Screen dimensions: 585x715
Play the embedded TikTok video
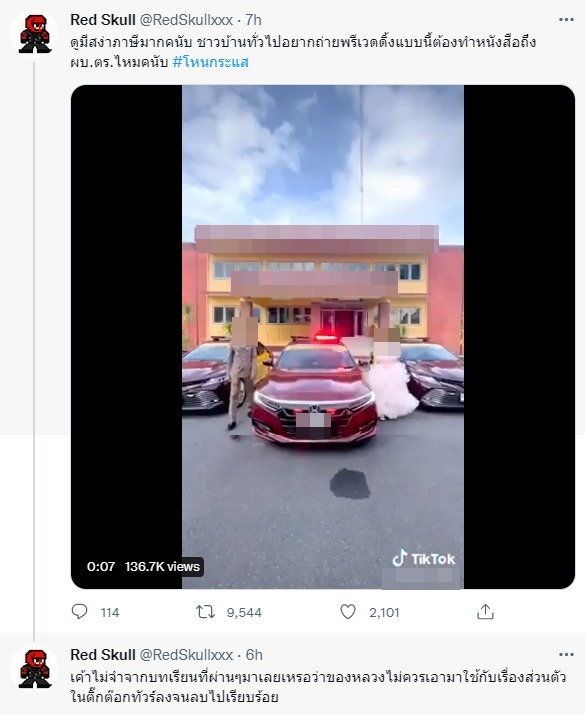(x=323, y=337)
